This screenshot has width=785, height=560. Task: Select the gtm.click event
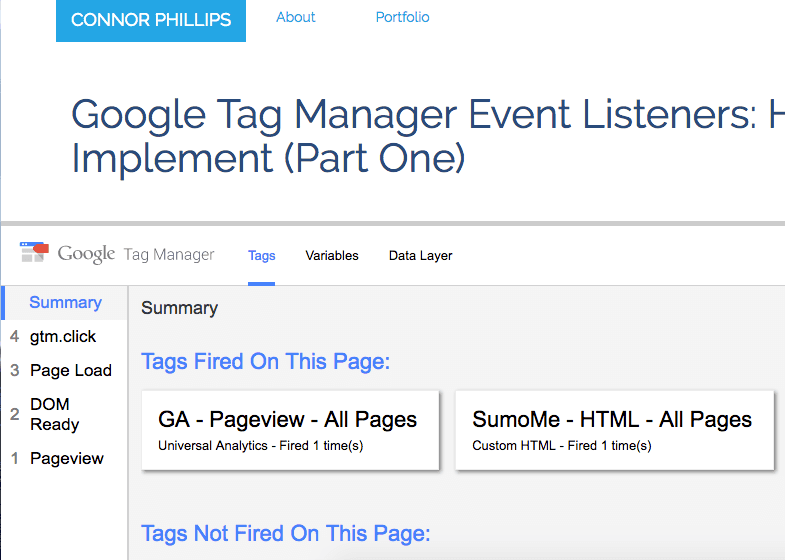tap(63, 336)
